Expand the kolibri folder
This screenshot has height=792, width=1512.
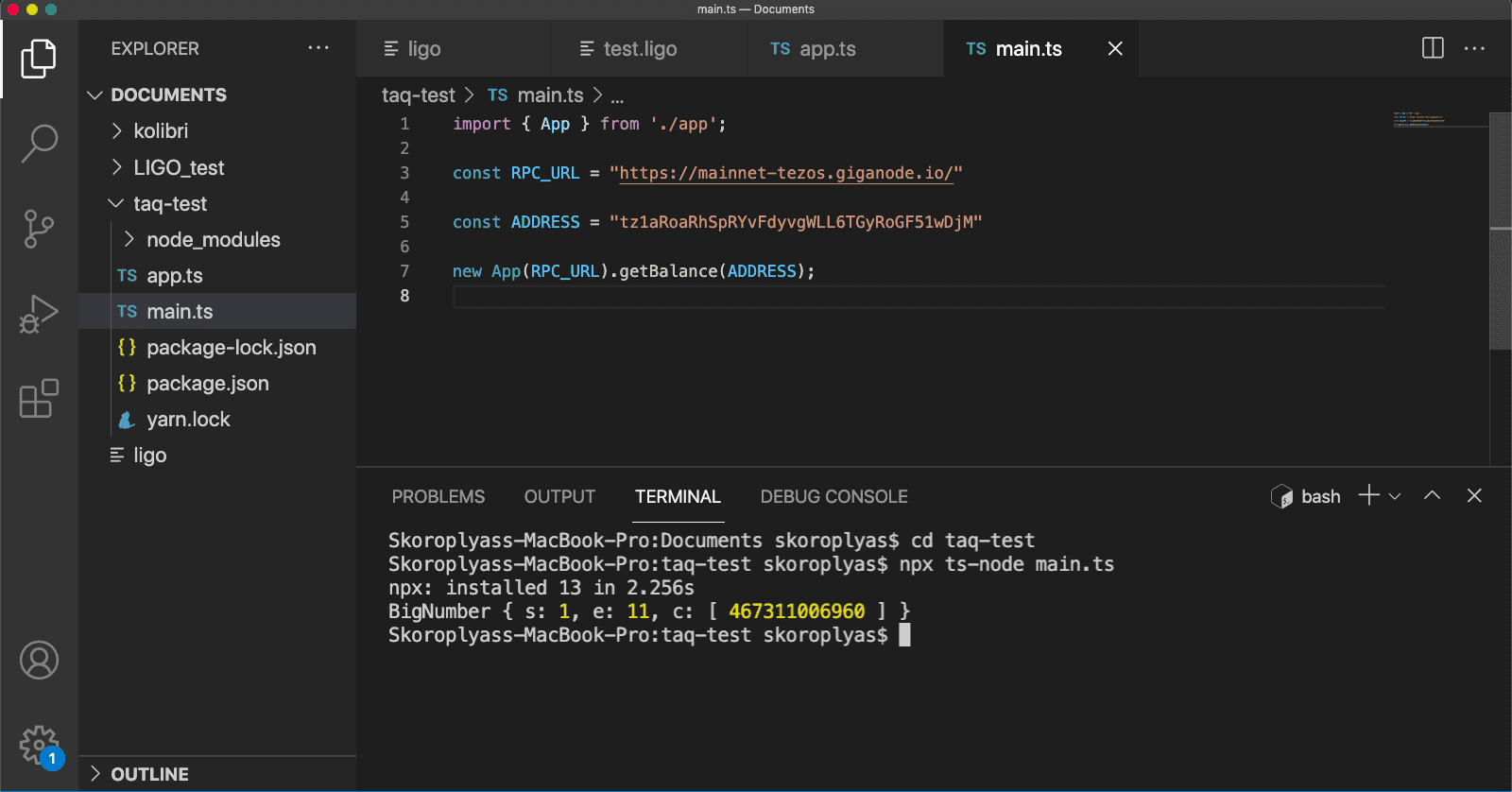click(x=161, y=131)
